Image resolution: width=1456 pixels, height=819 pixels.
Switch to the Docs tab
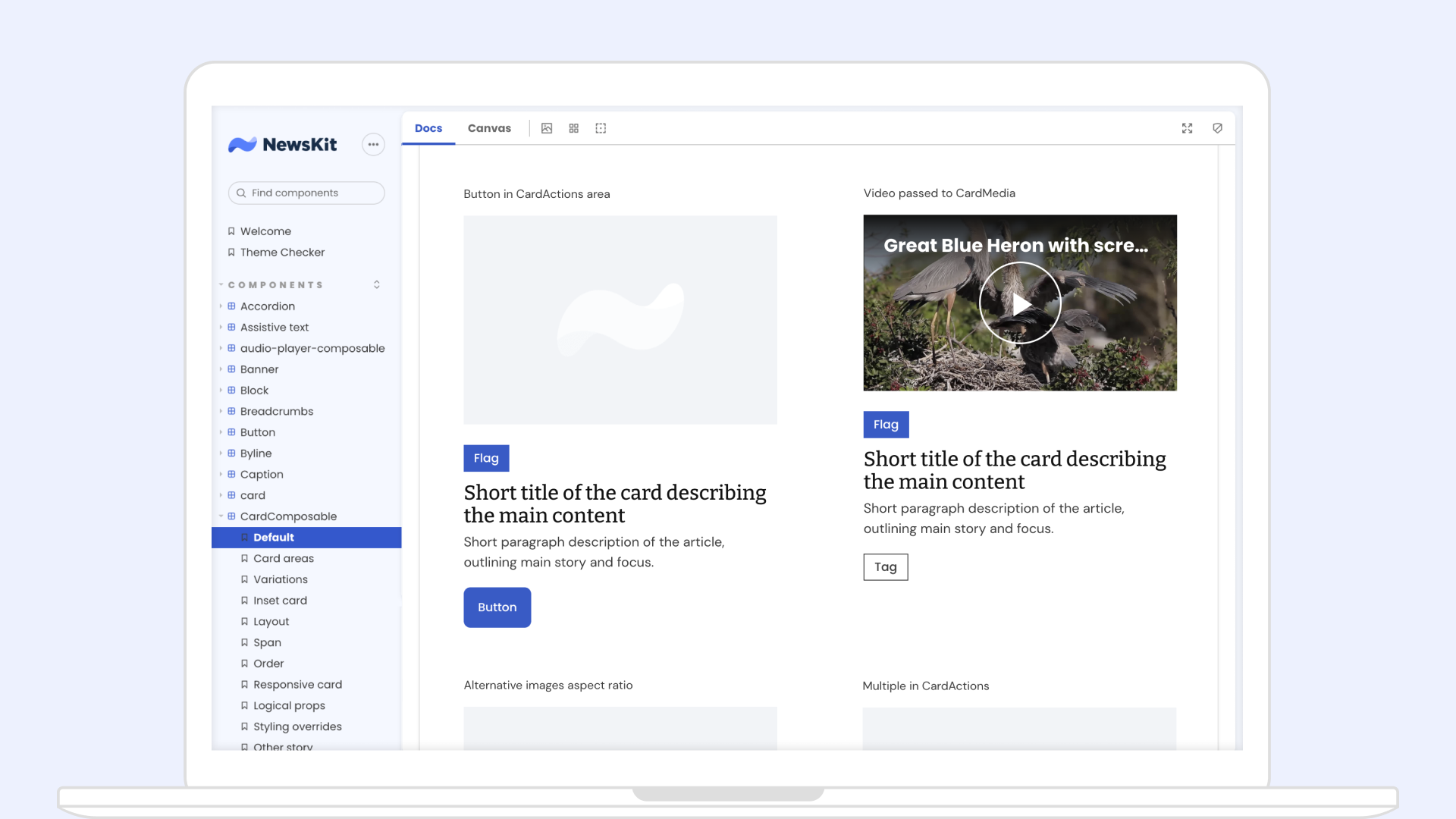[428, 128]
